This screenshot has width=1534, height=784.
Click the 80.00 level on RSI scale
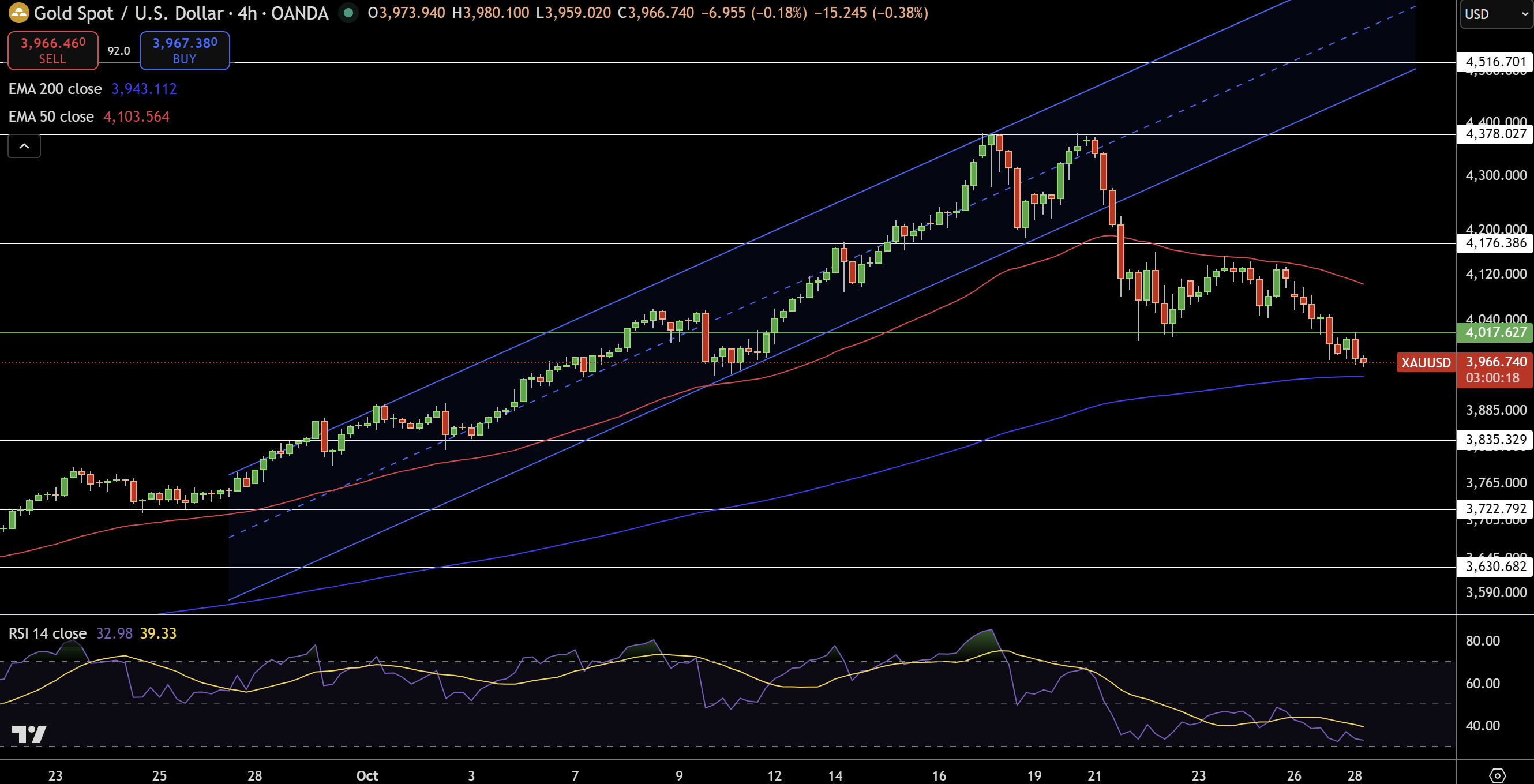click(x=1482, y=641)
